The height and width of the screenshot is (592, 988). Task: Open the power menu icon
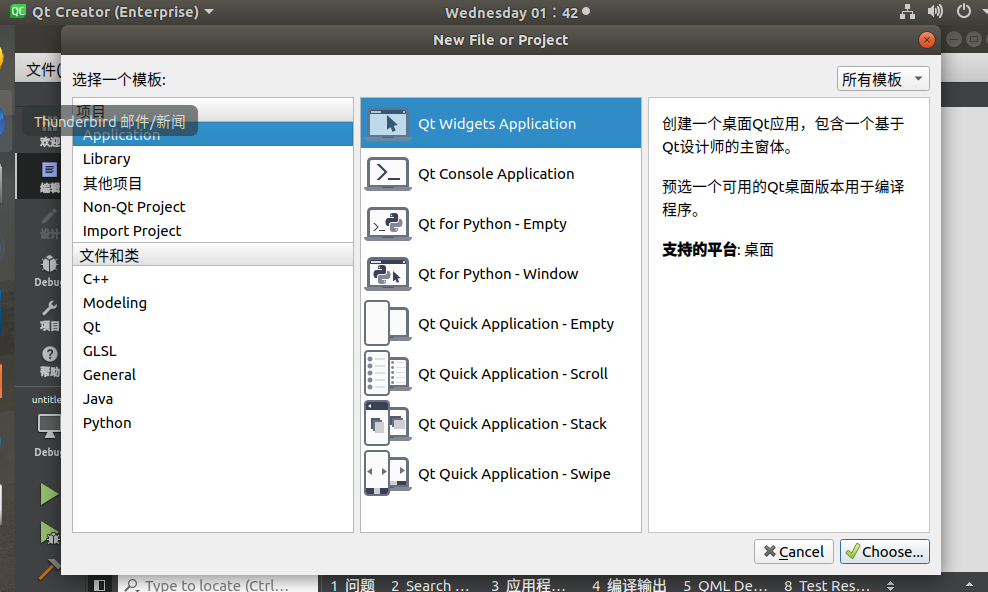click(x=963, y=11)
